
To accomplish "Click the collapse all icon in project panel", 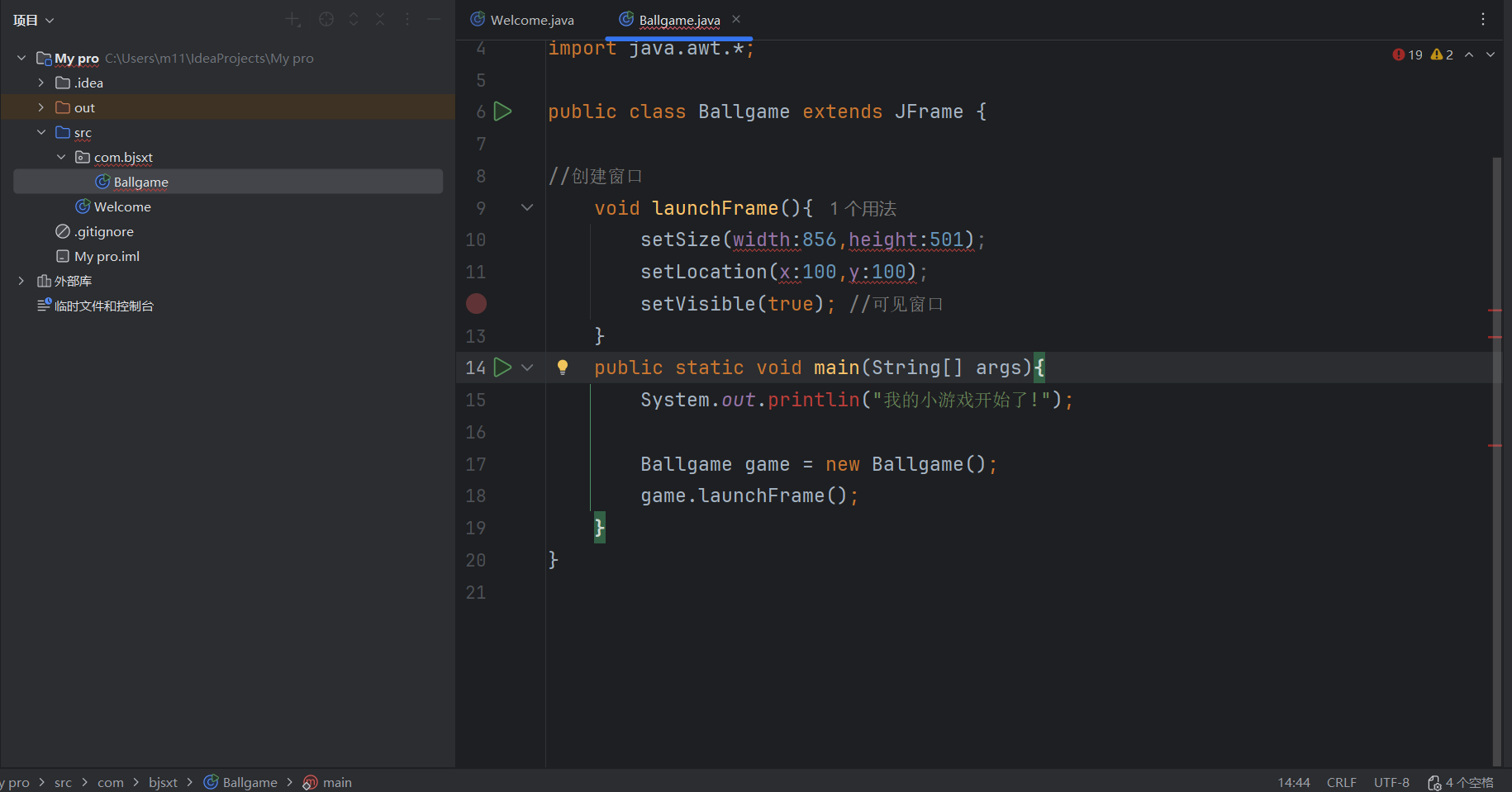I will (x=380, y=19).
